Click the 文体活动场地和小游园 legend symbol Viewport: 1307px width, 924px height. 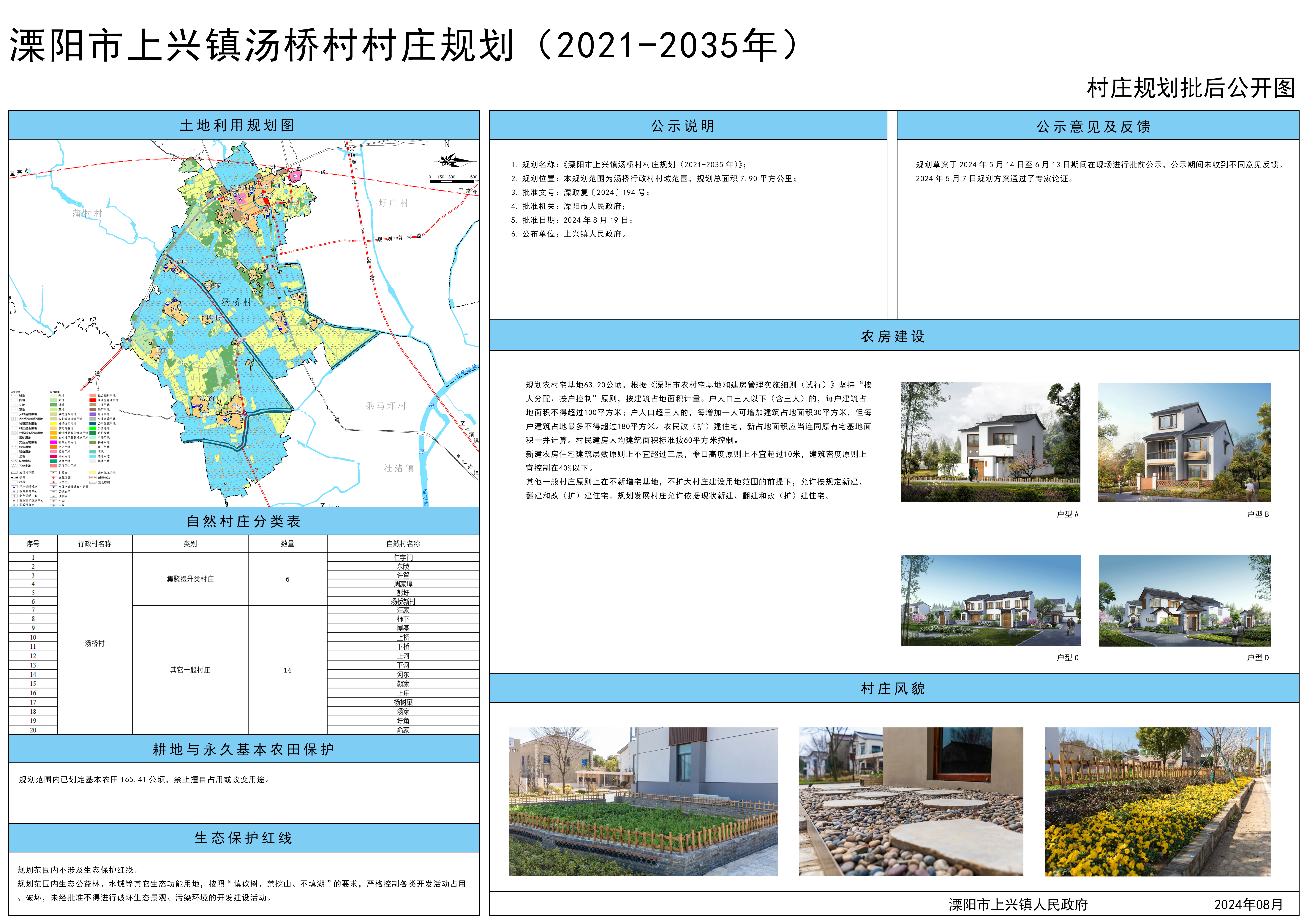coord(53,487)
